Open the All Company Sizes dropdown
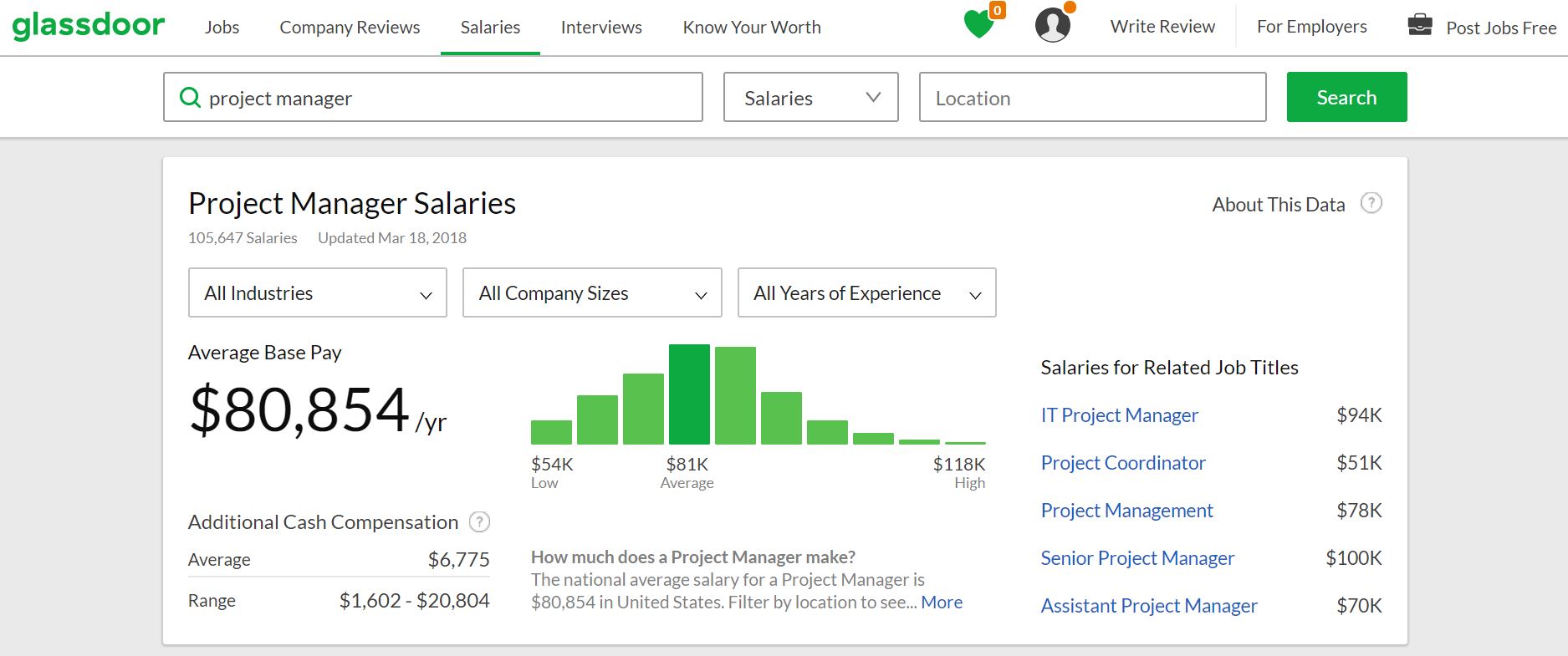 click(592, 292)
